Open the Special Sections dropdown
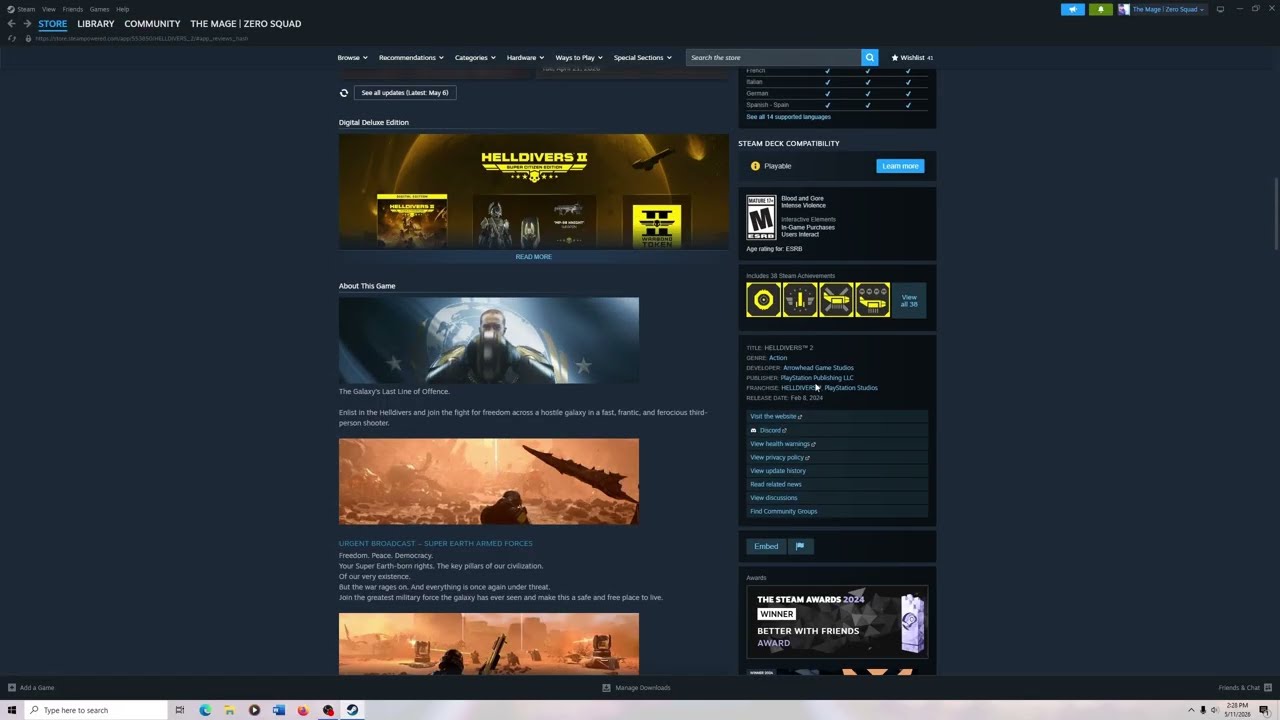This screenshot has width=1280, height=720. pyautogui.click(x=642, y=58)
